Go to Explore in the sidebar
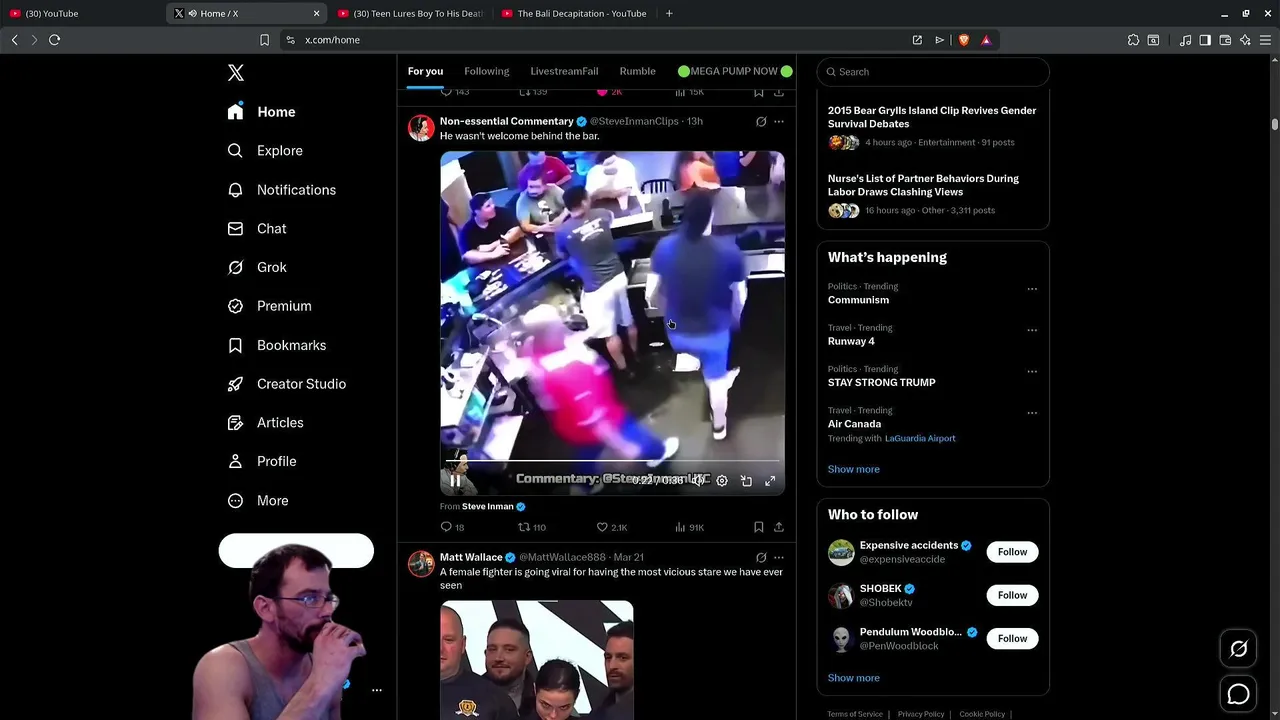Image resolution: width=1280 pixels, height=720 pixels. (265, 151)
